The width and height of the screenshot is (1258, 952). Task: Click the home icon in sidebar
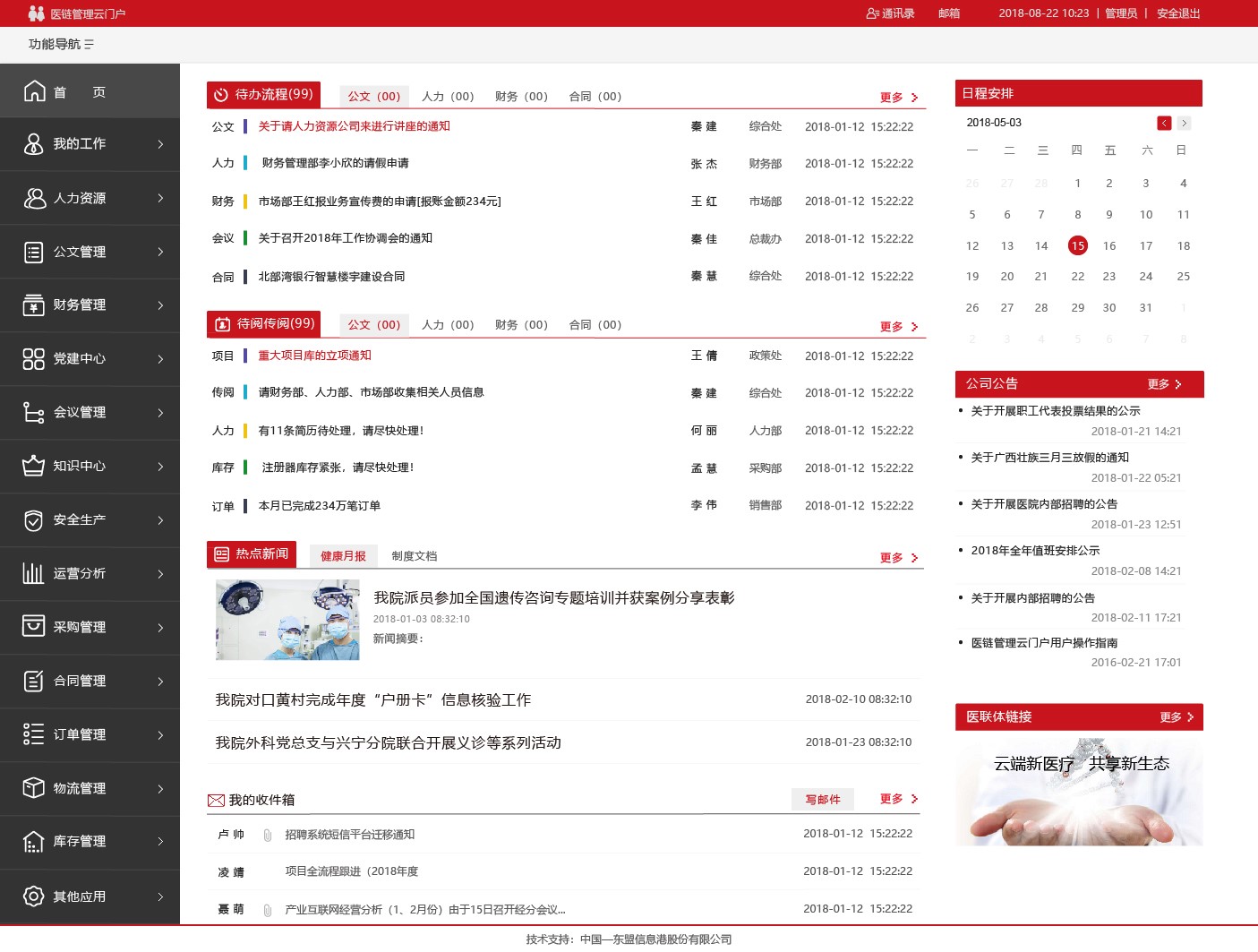(x=34, y=90)
